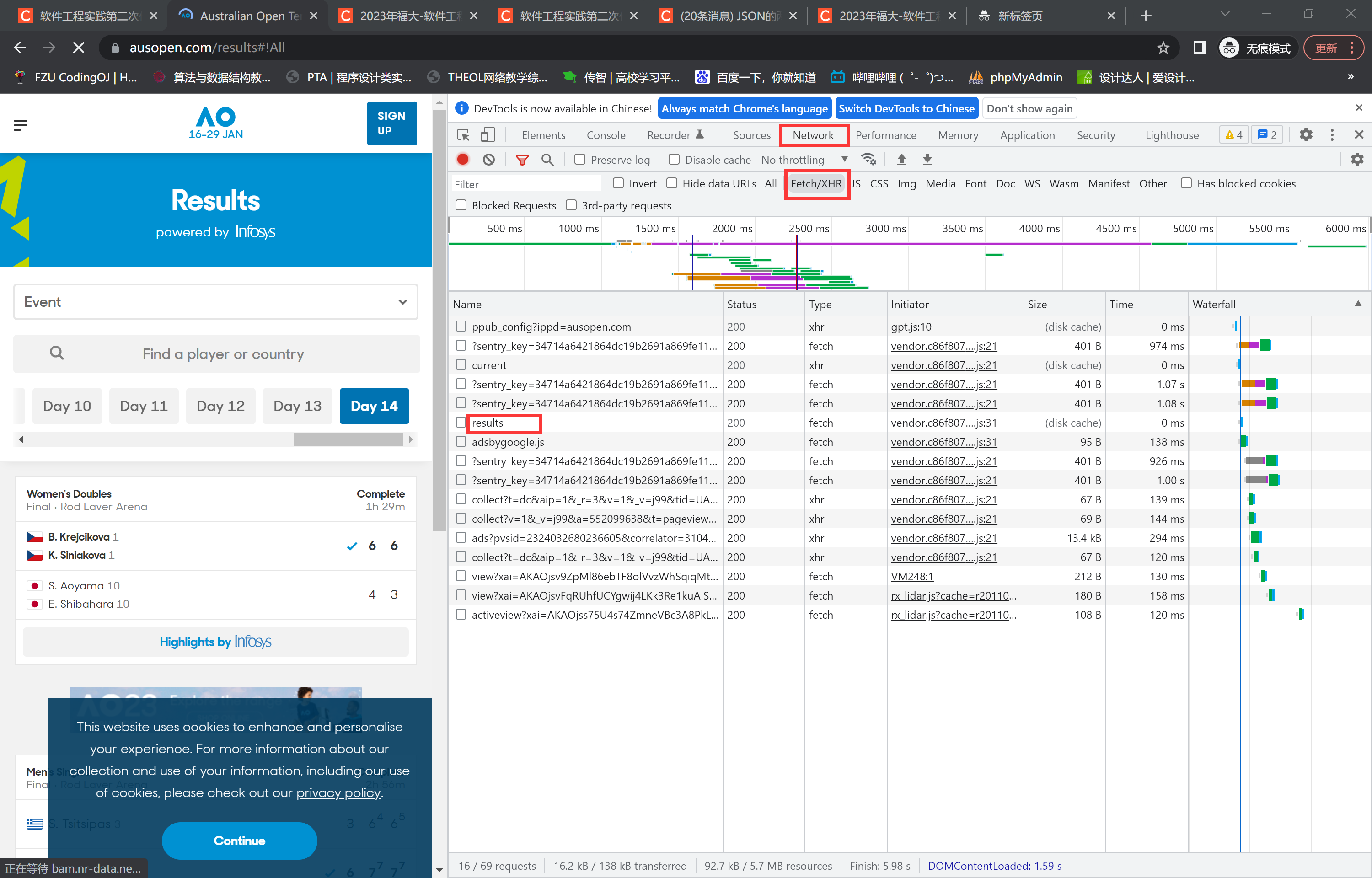This screenshot has height=878, width=1372.
Task: Open the network search magnifier
Action: tap(547, 160)
